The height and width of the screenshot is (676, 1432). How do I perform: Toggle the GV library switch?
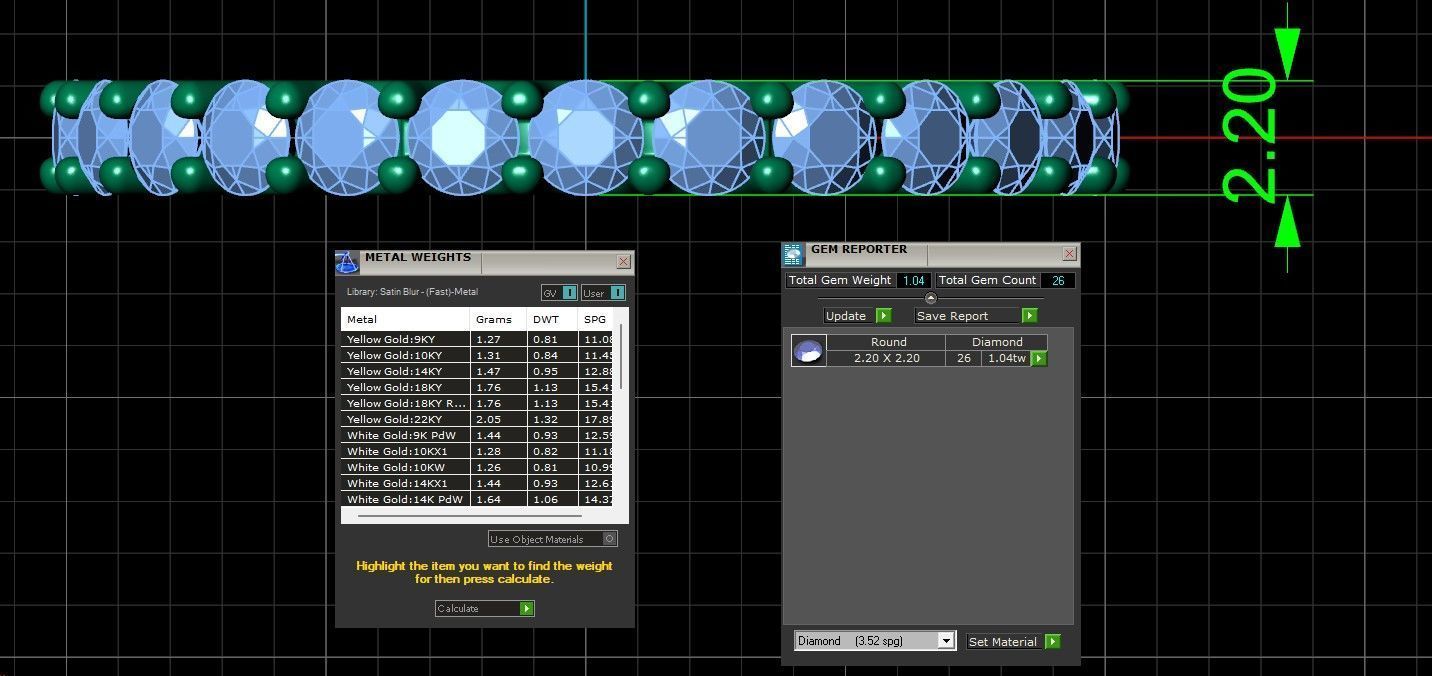coord(559,293)
